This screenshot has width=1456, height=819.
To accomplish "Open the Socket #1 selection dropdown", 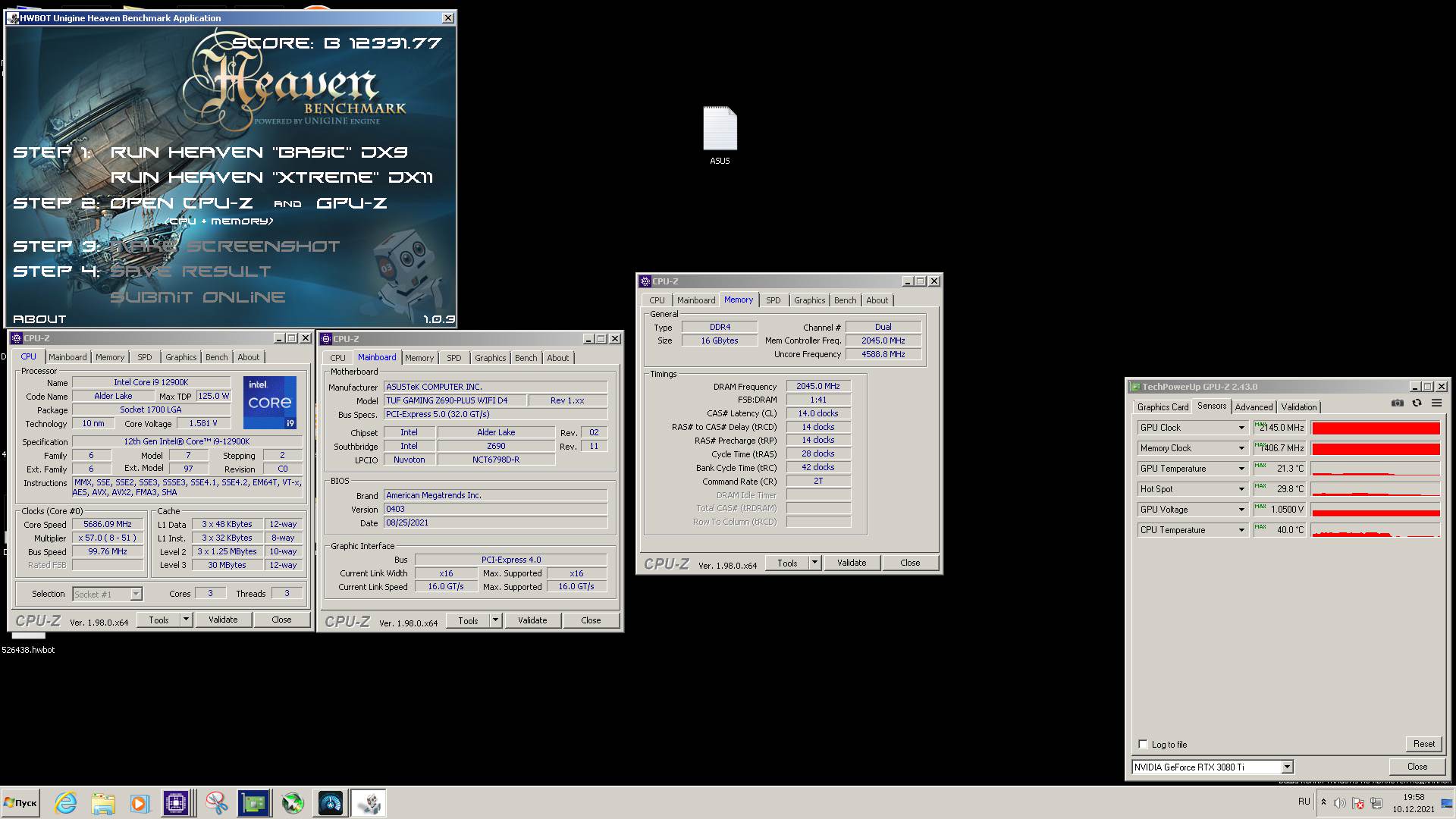I will (x=107, y=594).
